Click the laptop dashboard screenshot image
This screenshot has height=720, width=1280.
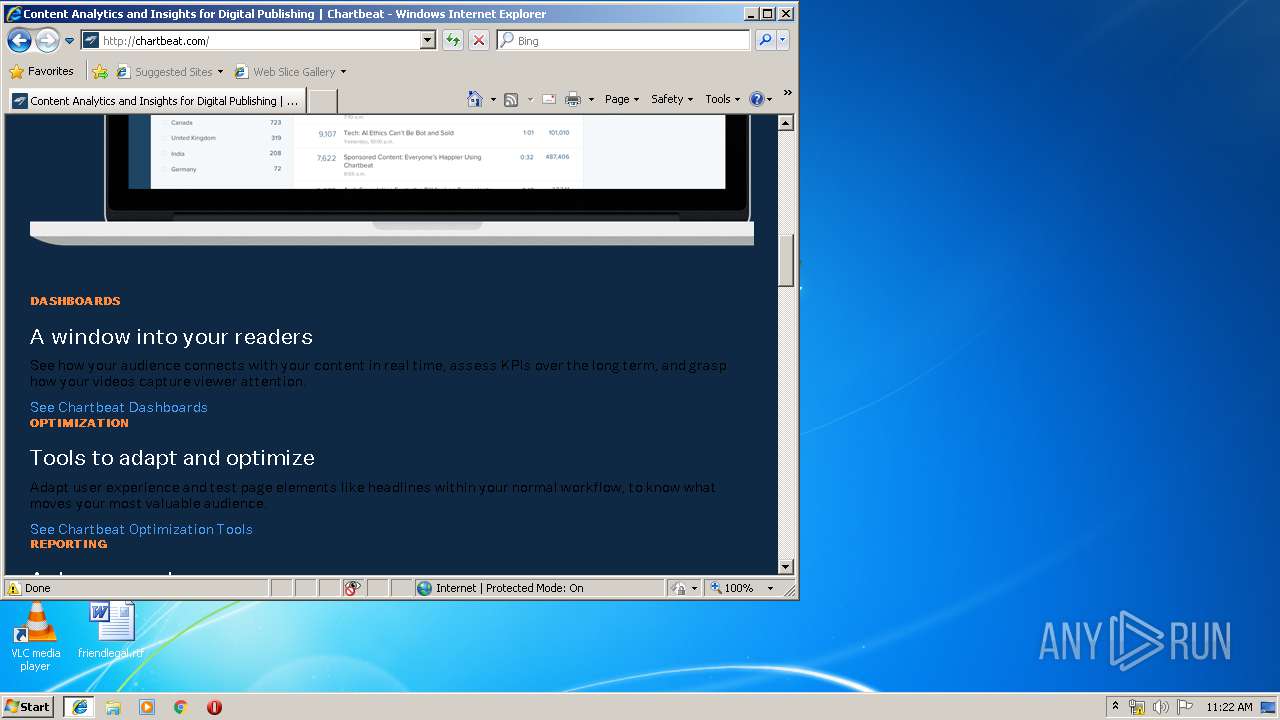(x=392, y=178)
